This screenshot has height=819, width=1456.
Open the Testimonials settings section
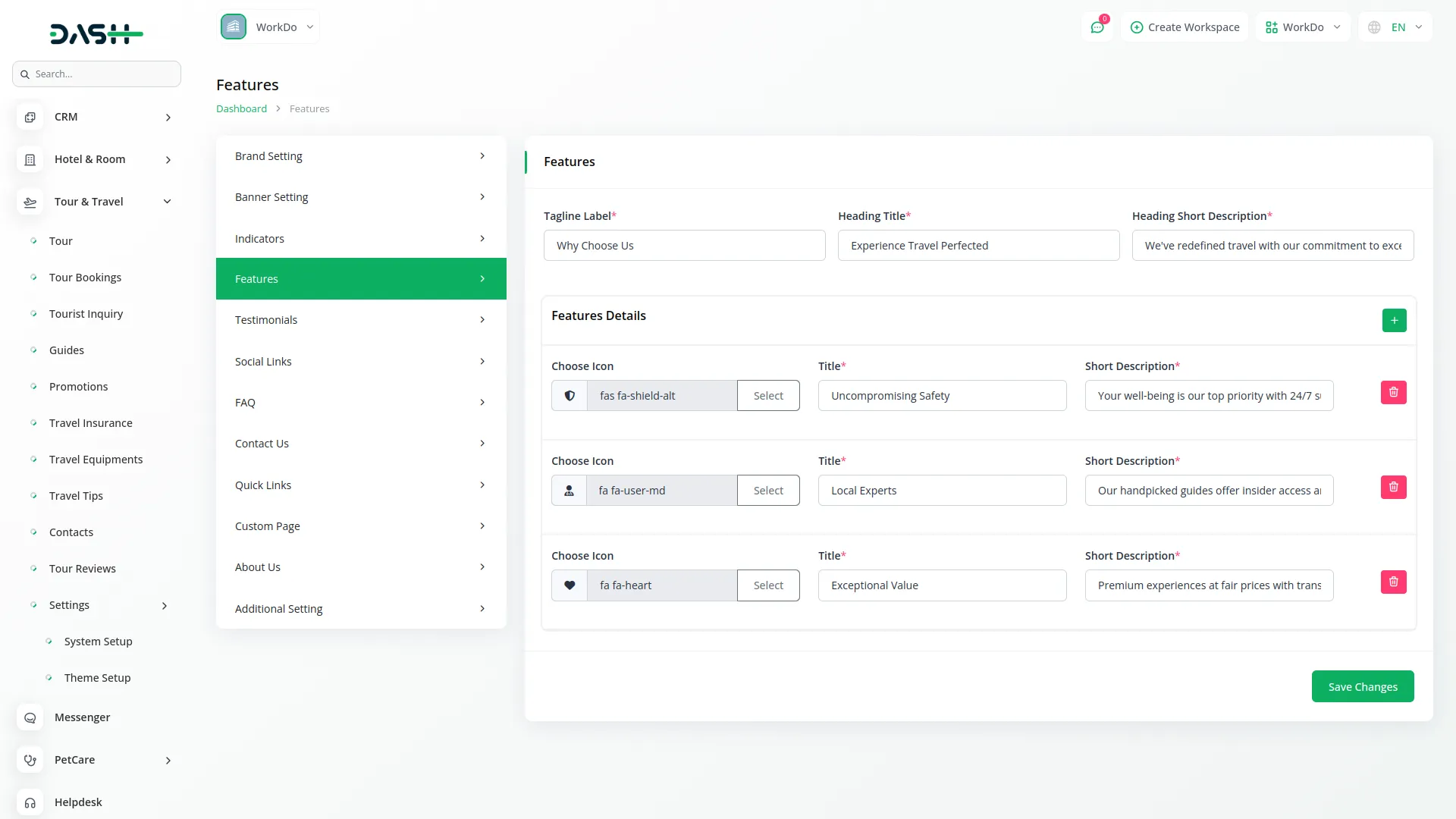361,320
